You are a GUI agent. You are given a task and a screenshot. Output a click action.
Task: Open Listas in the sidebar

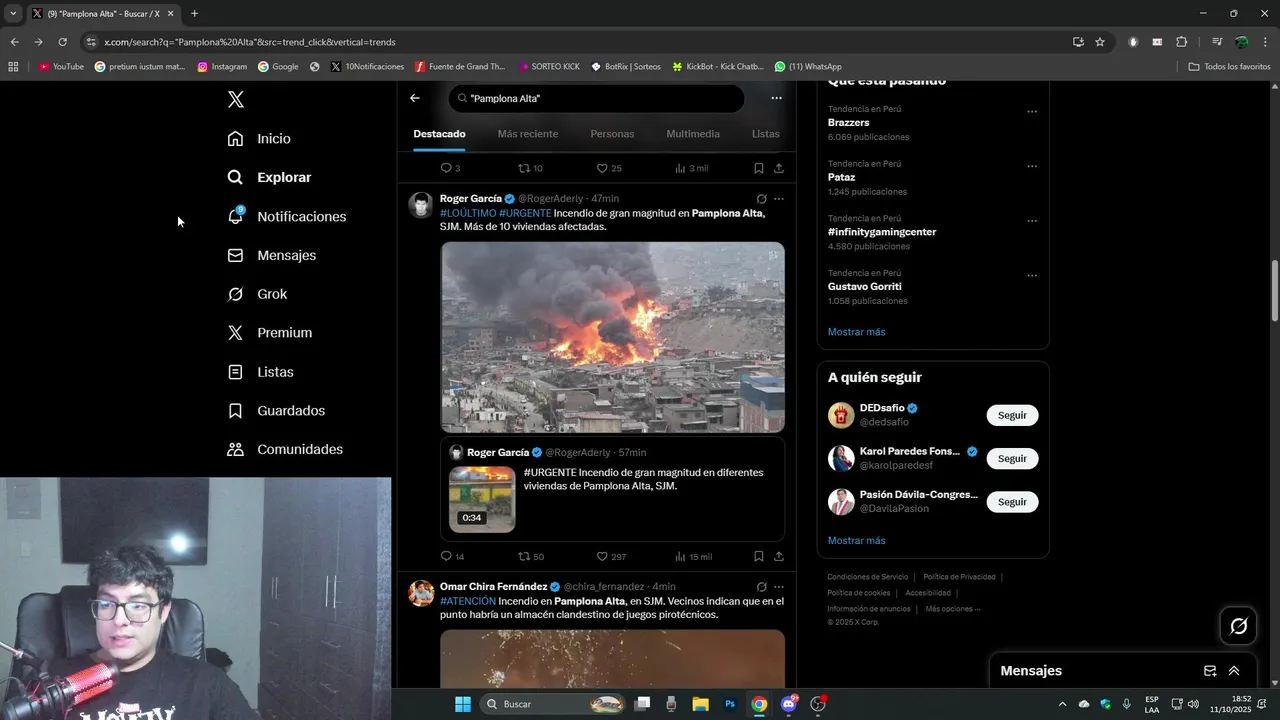tap(260, 372)
